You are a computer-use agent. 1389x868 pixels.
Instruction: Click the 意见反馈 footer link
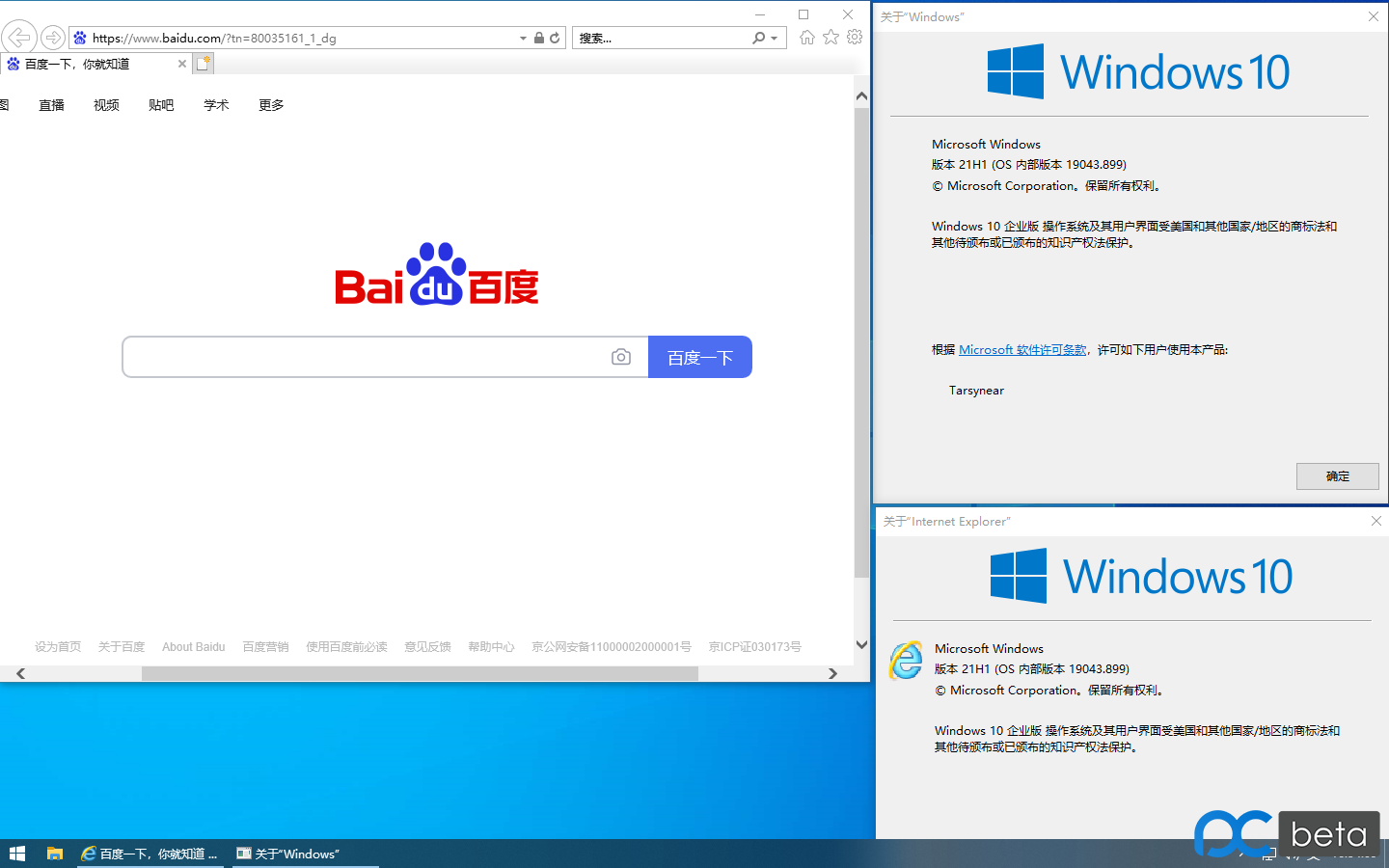tap(427, 647)
